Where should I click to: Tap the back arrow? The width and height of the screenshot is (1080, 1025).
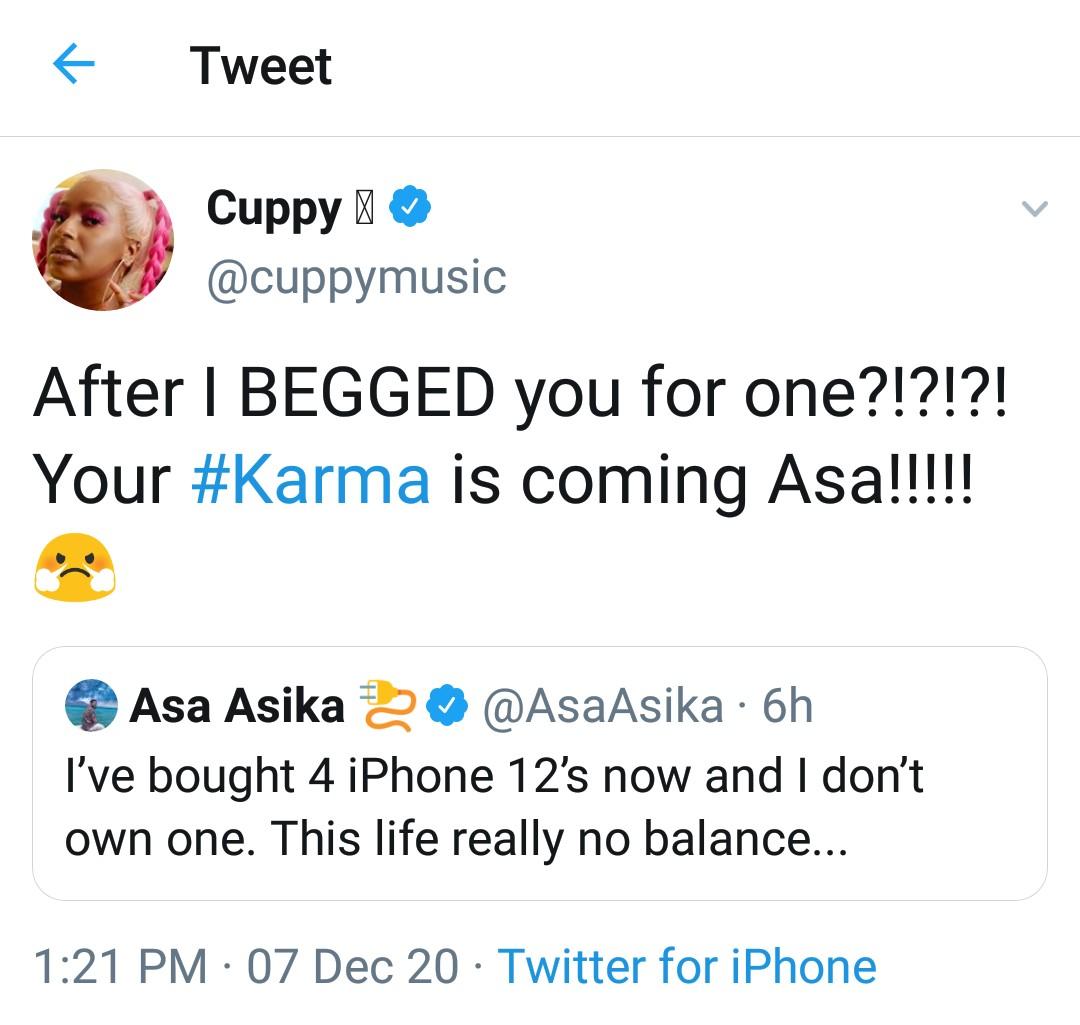tap(73, 66)
